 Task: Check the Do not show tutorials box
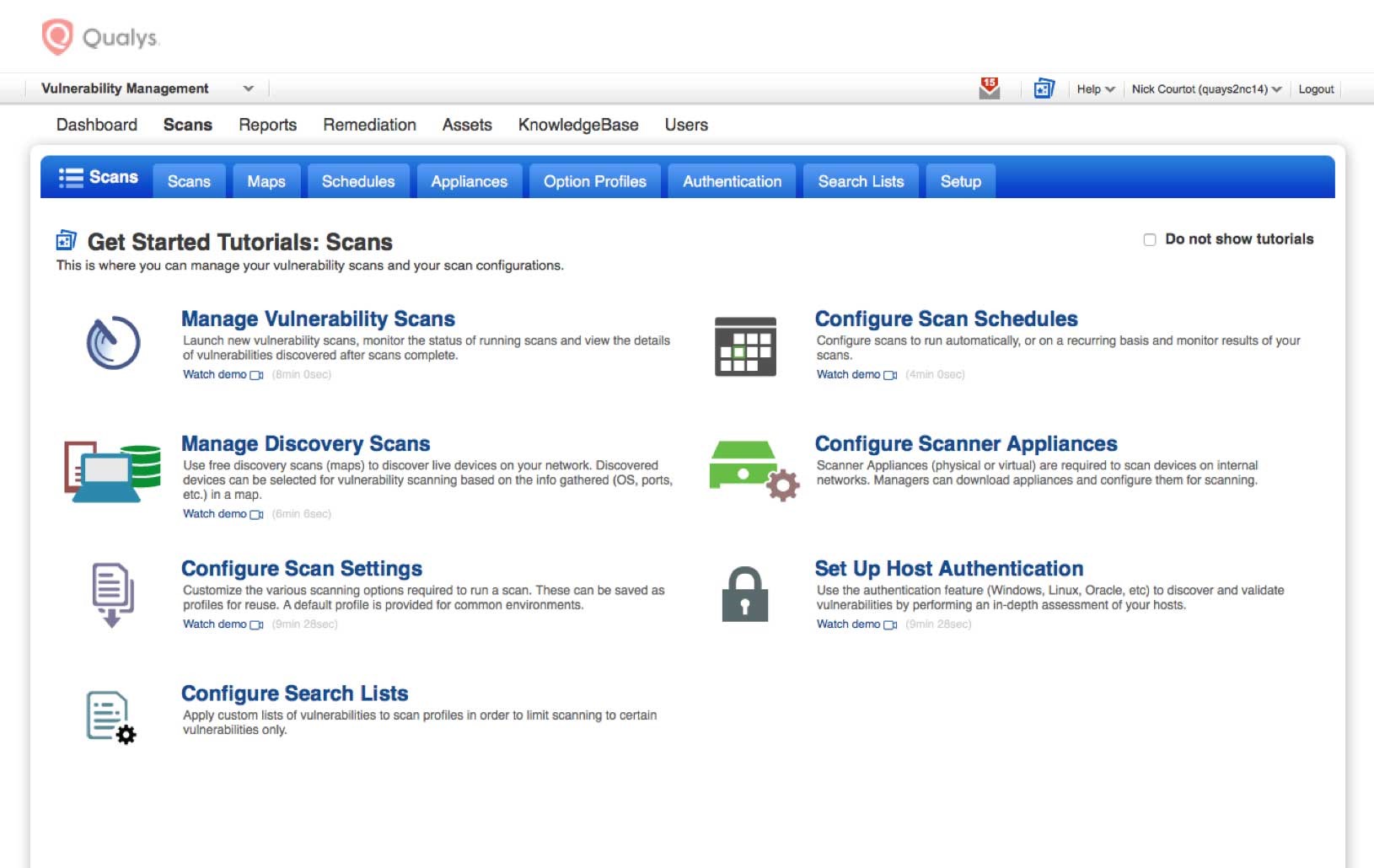point(1150,239)
